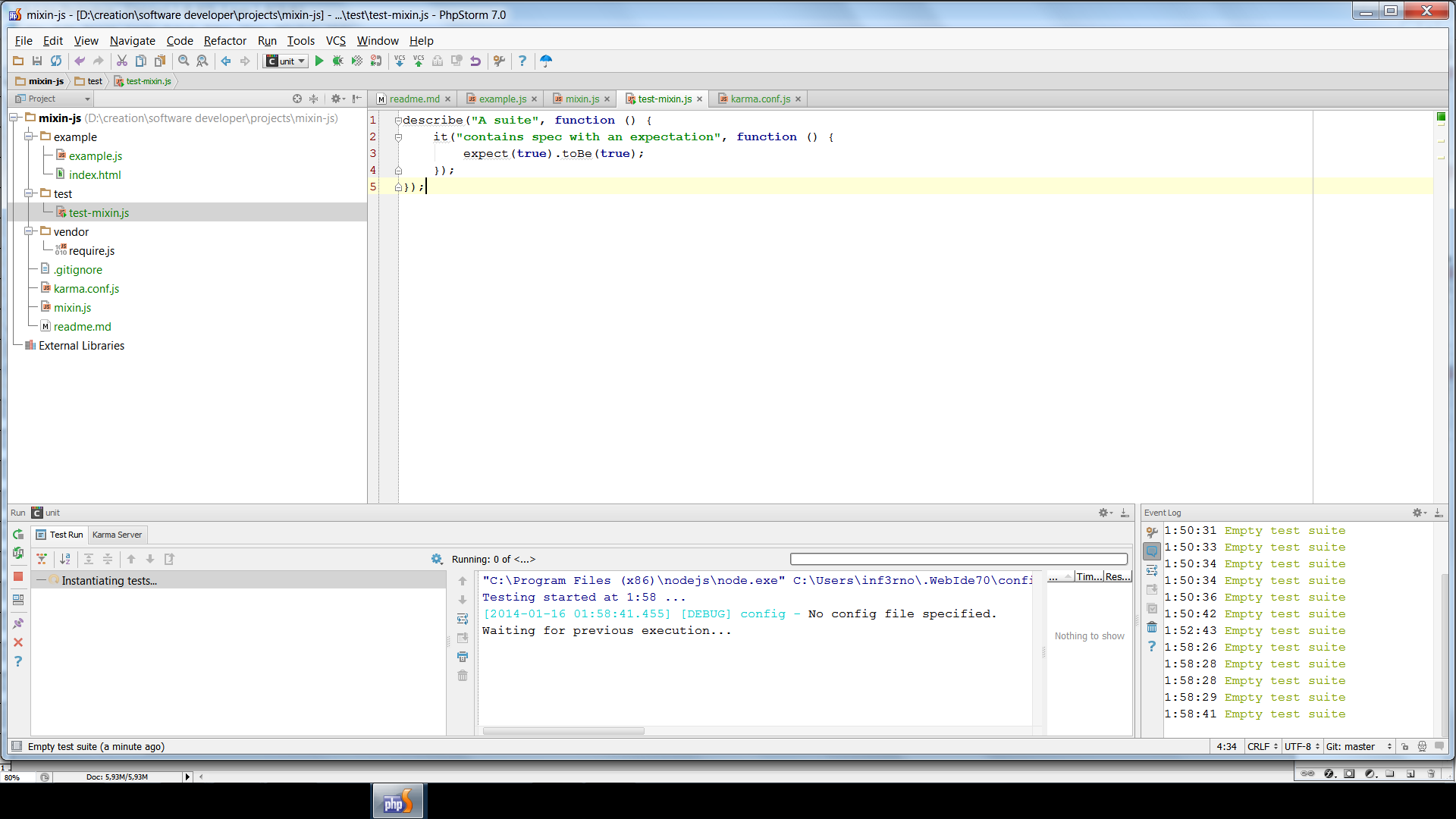
Task: Select karma.conf.js in project tree
Action: click(x=86, y=288)
